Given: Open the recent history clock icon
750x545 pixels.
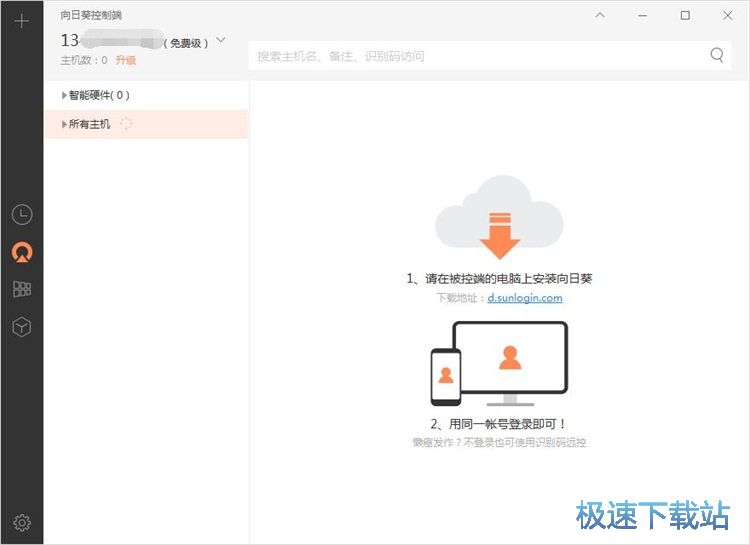Looking at the screenshot, I should (22, 214).
